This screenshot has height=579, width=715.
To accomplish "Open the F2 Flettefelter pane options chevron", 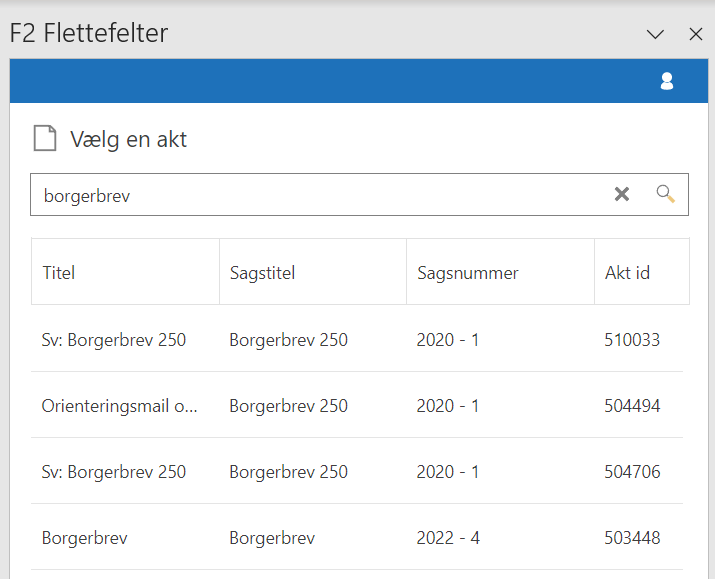I will [655, 34].
